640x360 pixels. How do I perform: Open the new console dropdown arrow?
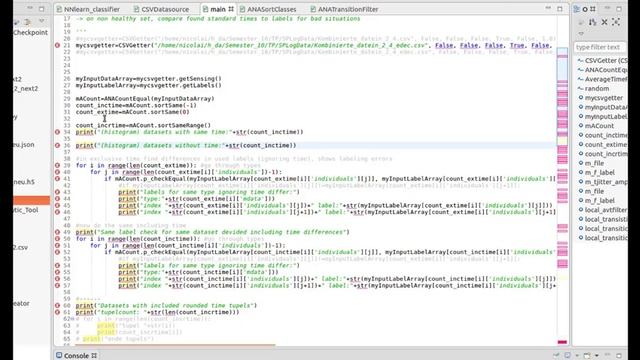click(x=596, y=356)
